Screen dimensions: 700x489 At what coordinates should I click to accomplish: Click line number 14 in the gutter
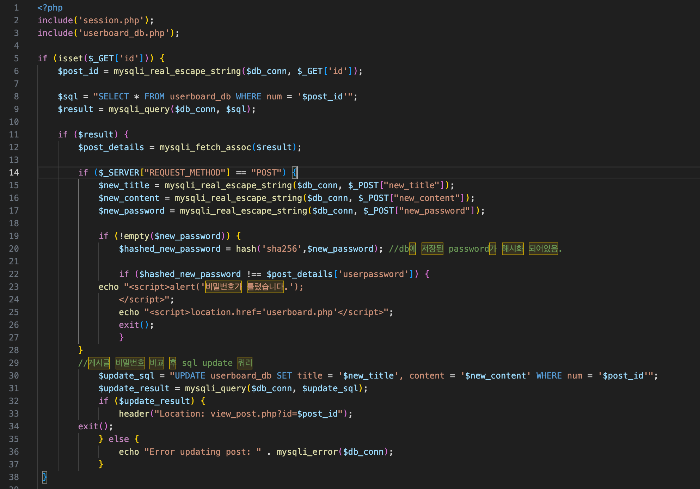pyautogui.click(x=14, y=172)
